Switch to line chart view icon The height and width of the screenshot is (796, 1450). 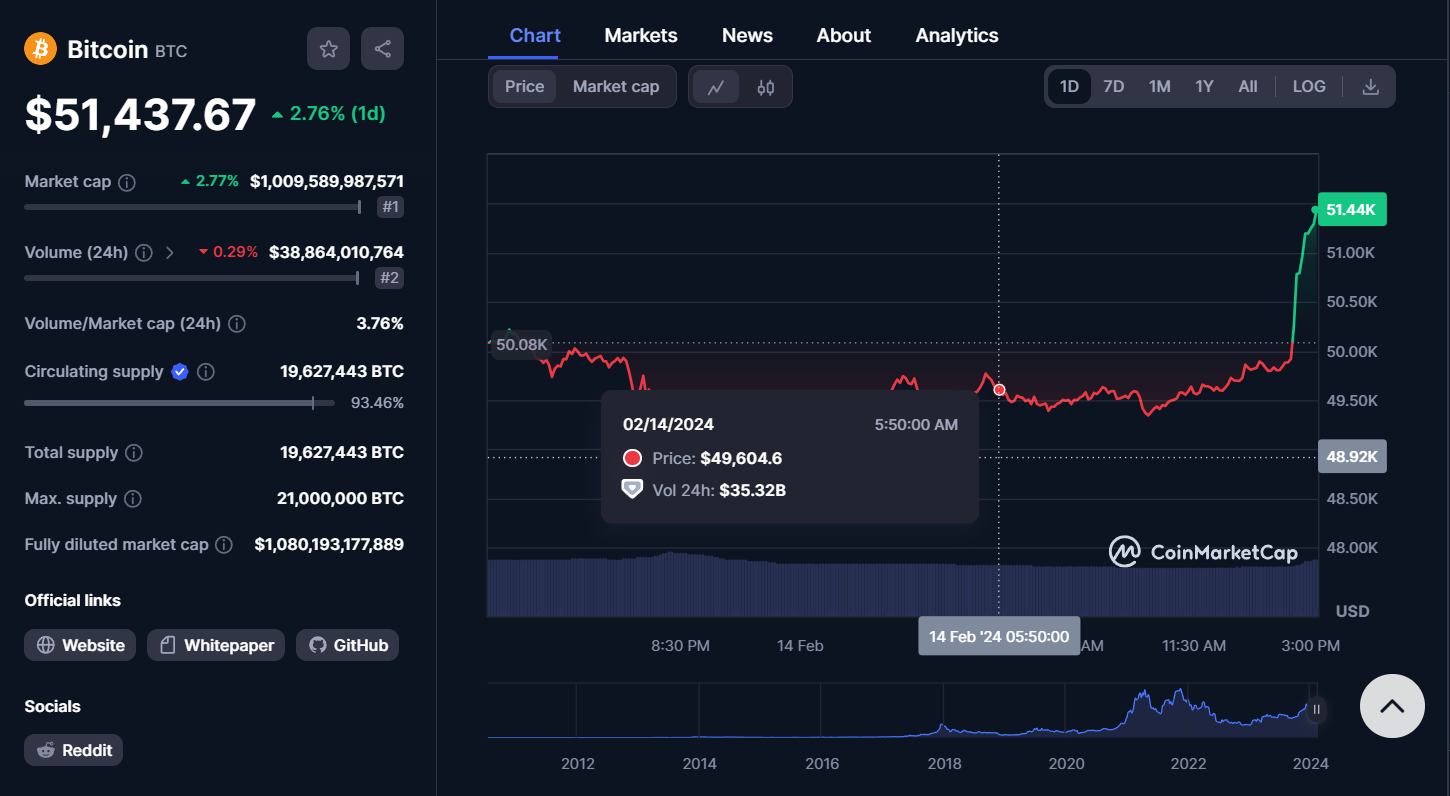tap(715, 87)
